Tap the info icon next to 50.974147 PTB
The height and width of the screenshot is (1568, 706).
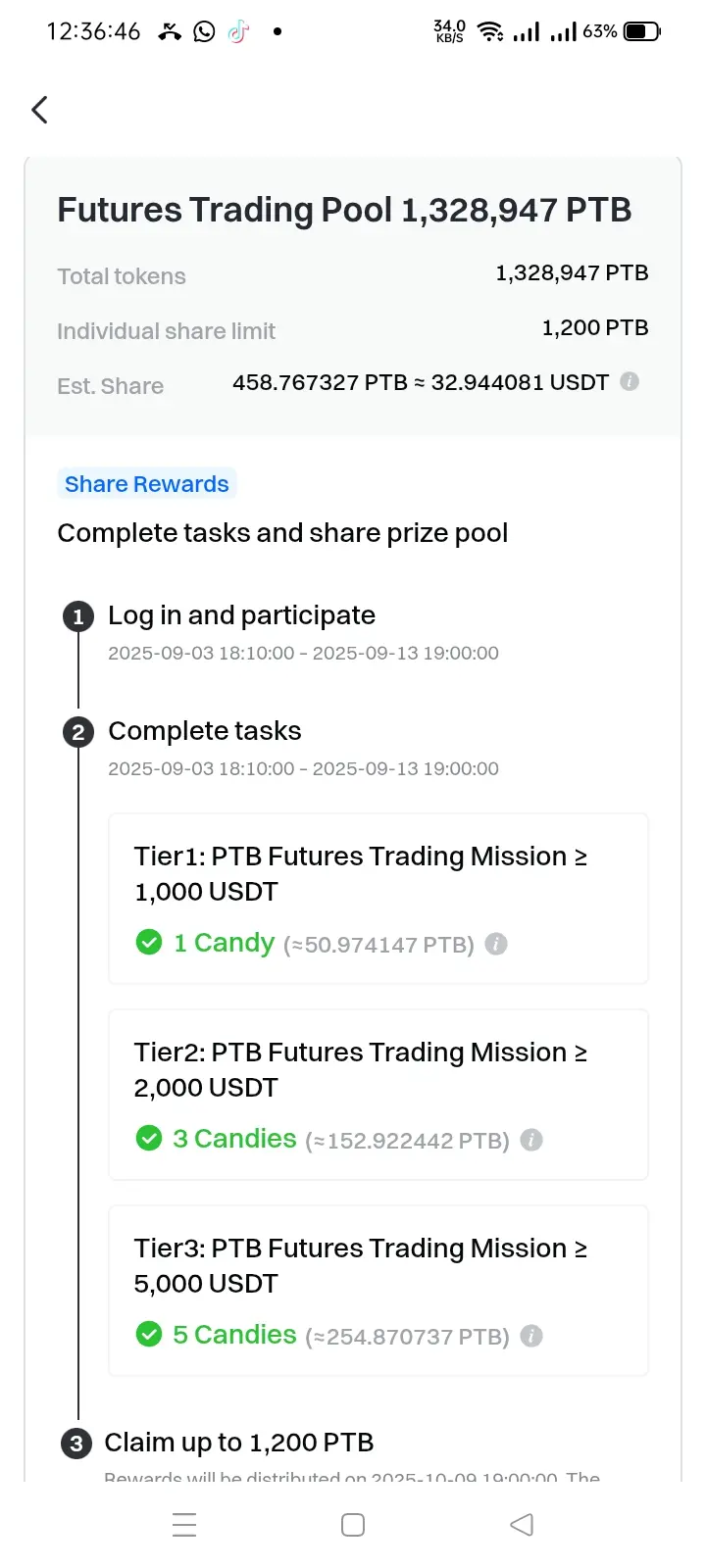coord(496,944)
